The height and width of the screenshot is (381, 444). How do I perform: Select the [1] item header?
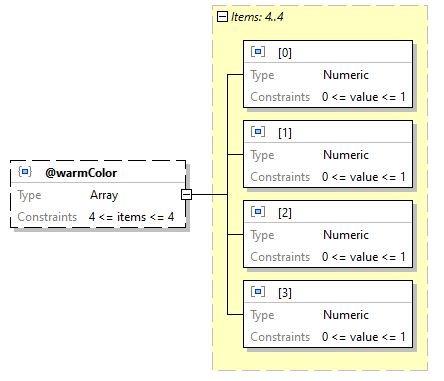(328, 132)
